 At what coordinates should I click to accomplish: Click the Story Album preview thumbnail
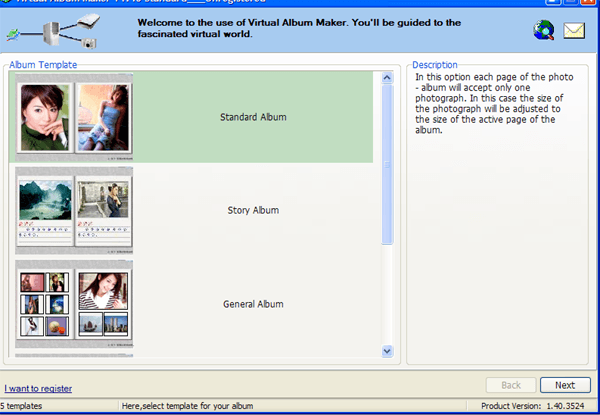click(74, 210)
